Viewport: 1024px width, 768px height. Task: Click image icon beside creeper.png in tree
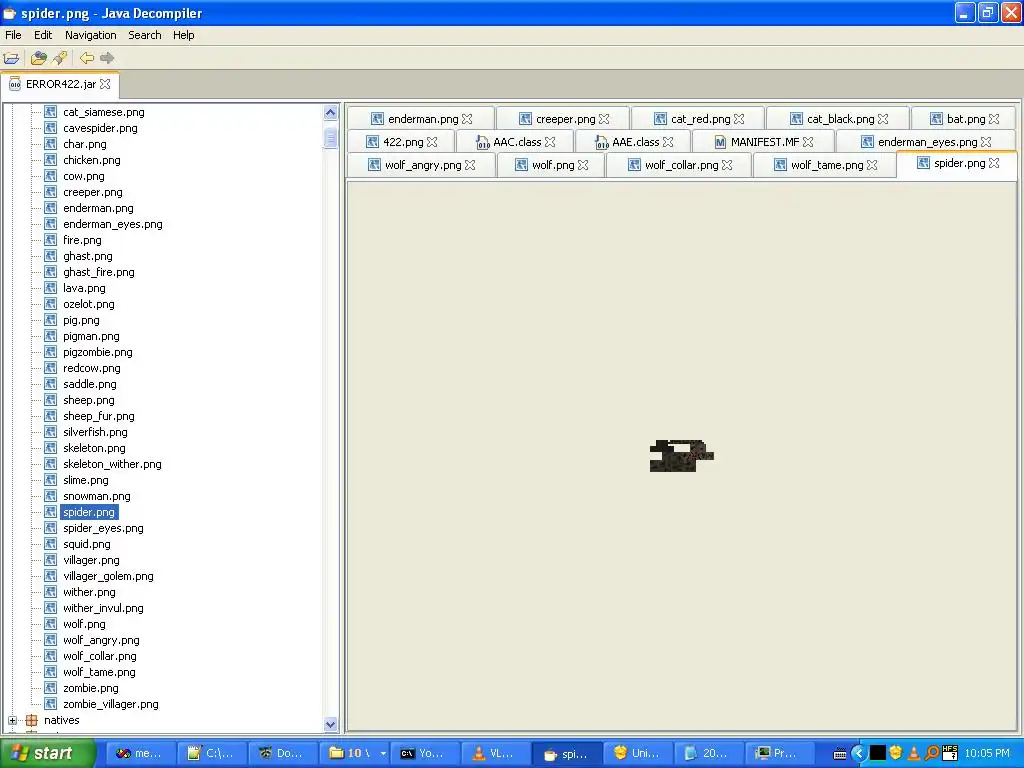[x=50, y=192]
